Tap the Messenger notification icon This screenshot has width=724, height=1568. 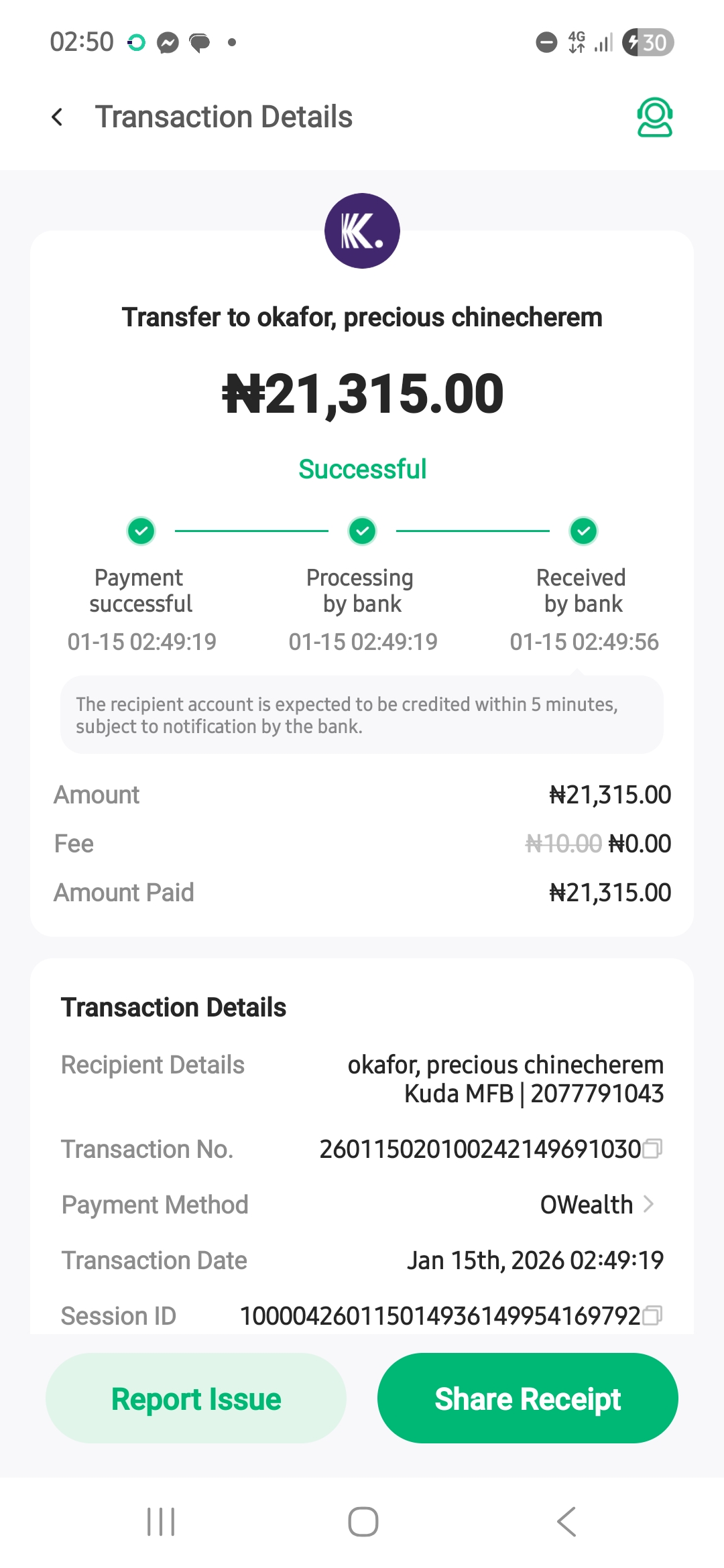coord(168,43)
